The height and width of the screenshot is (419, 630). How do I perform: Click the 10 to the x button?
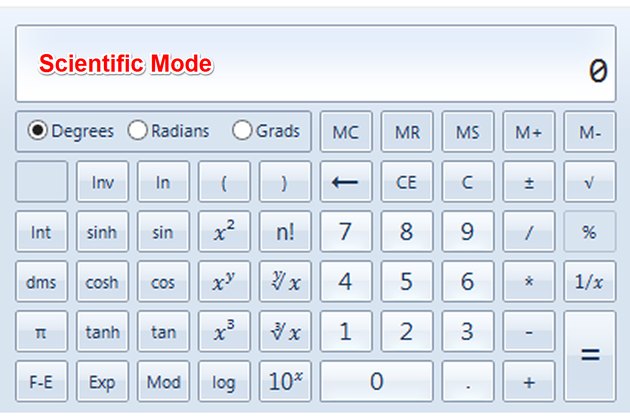tap(285, 381)
